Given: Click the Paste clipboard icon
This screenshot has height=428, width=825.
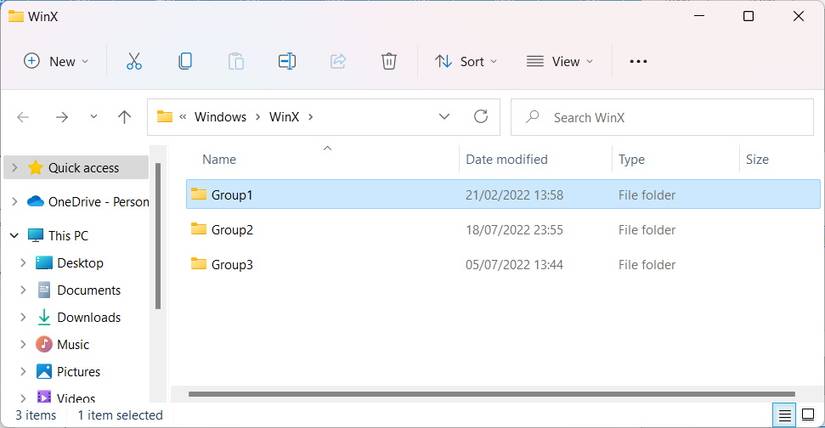Looking at the screenshot, I should tap(236, 62).
